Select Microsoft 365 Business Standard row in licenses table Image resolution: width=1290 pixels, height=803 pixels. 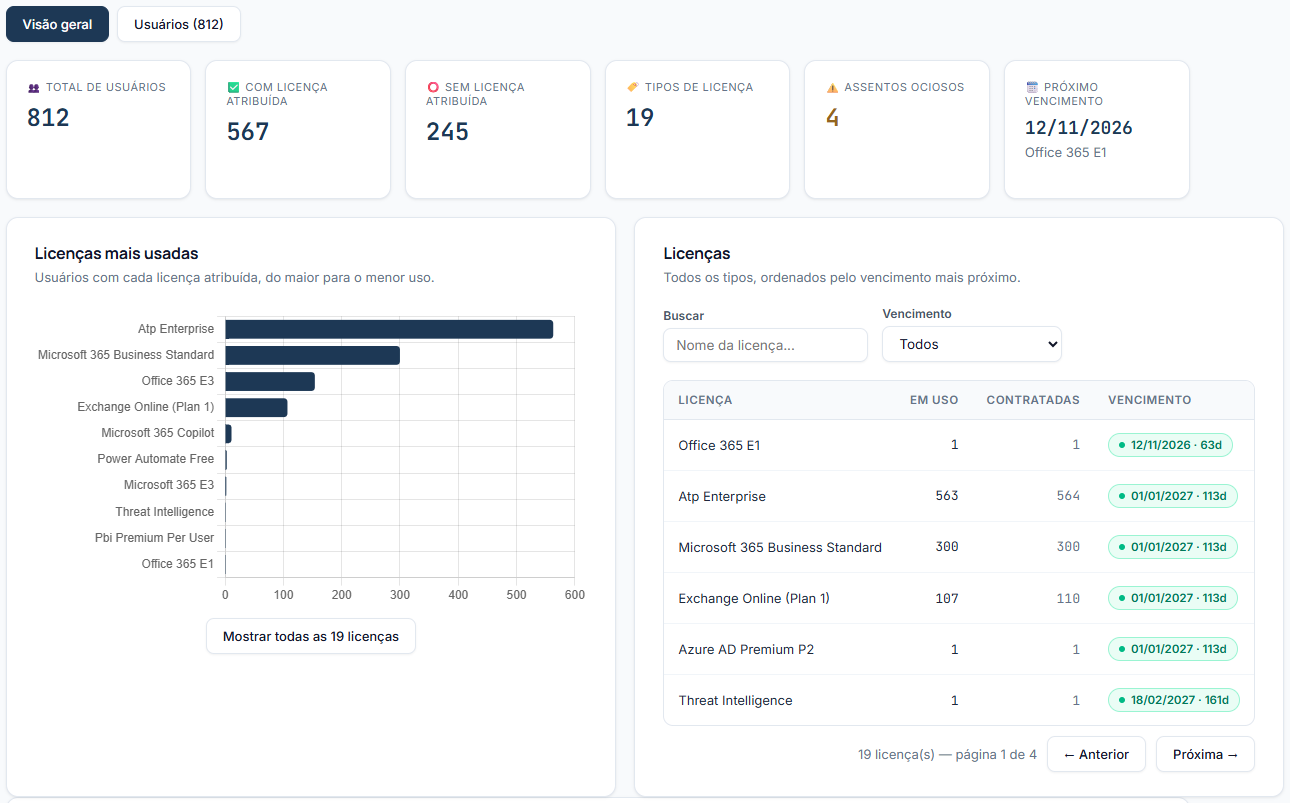click(x=959, y=547)
